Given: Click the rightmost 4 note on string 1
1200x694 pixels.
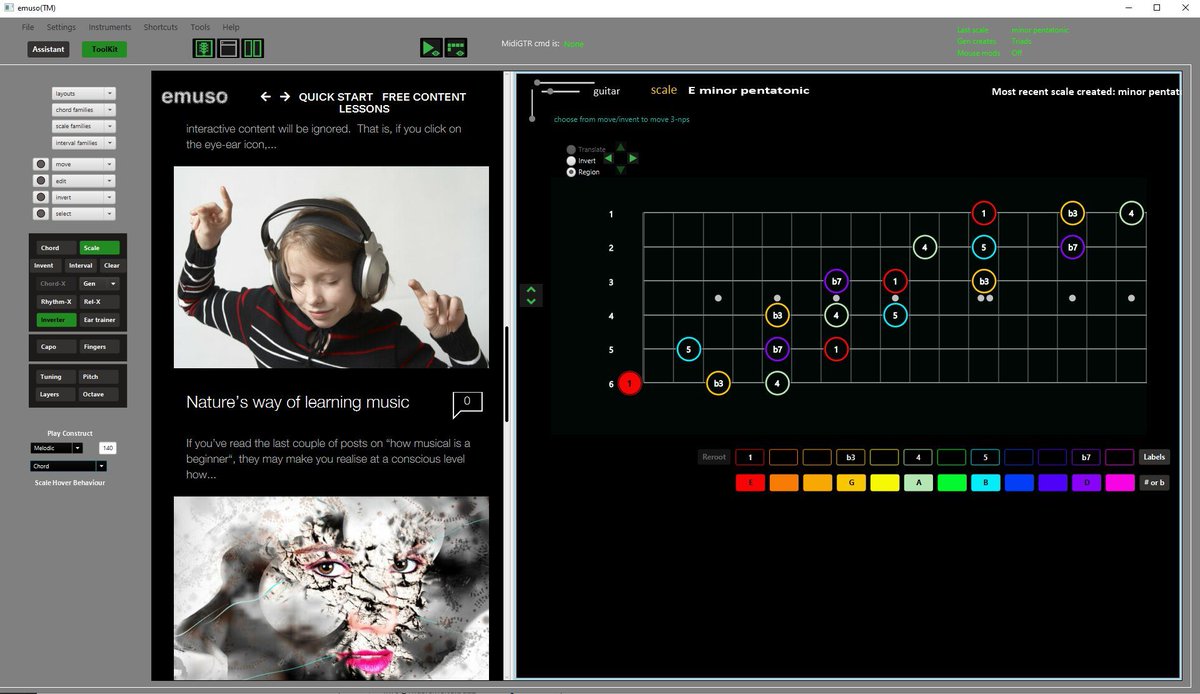Looking at the screenshot, I should (x=1131, y=213).
